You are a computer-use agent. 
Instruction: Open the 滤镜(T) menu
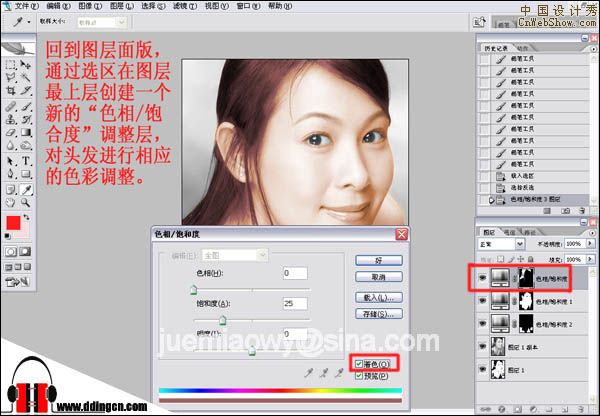point(185,6)
